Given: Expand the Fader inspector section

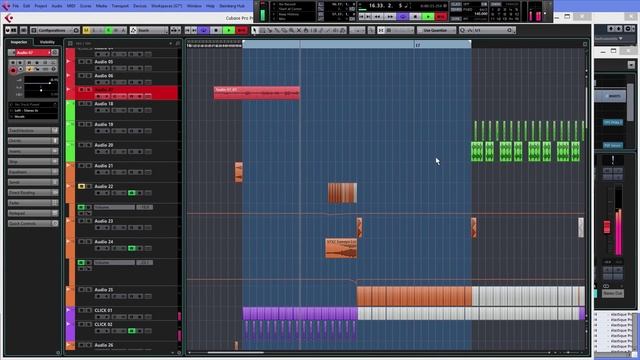Looking at the screenshot, I should [33, 203].
